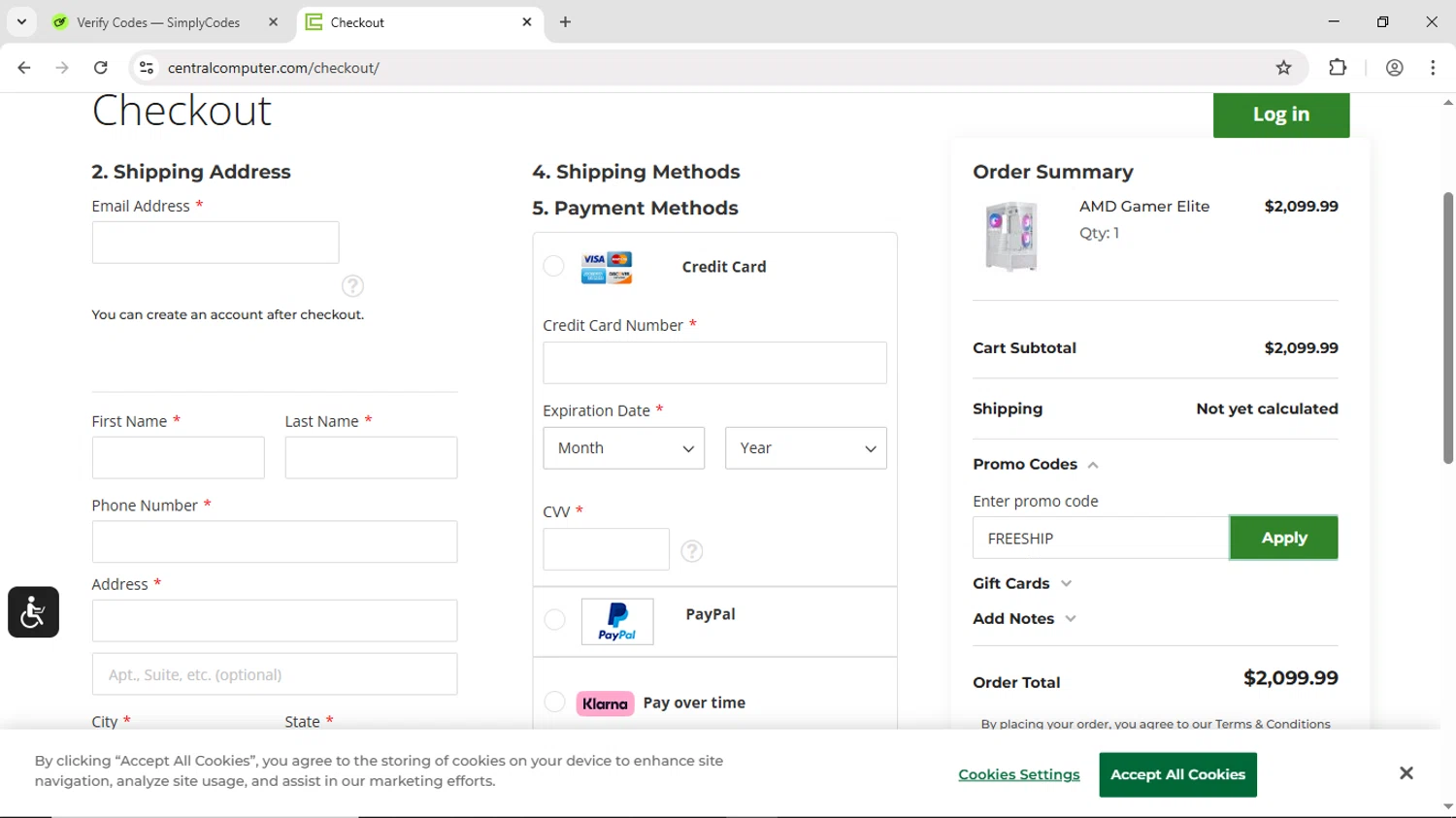This screenshot has height=818, width=1456.
Task: Click the PayPal logo
Action: click(x=617, y=622)
